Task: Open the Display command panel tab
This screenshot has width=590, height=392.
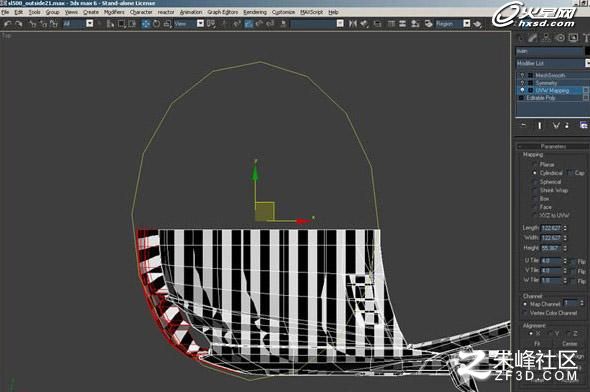Action: coord(573,37)
